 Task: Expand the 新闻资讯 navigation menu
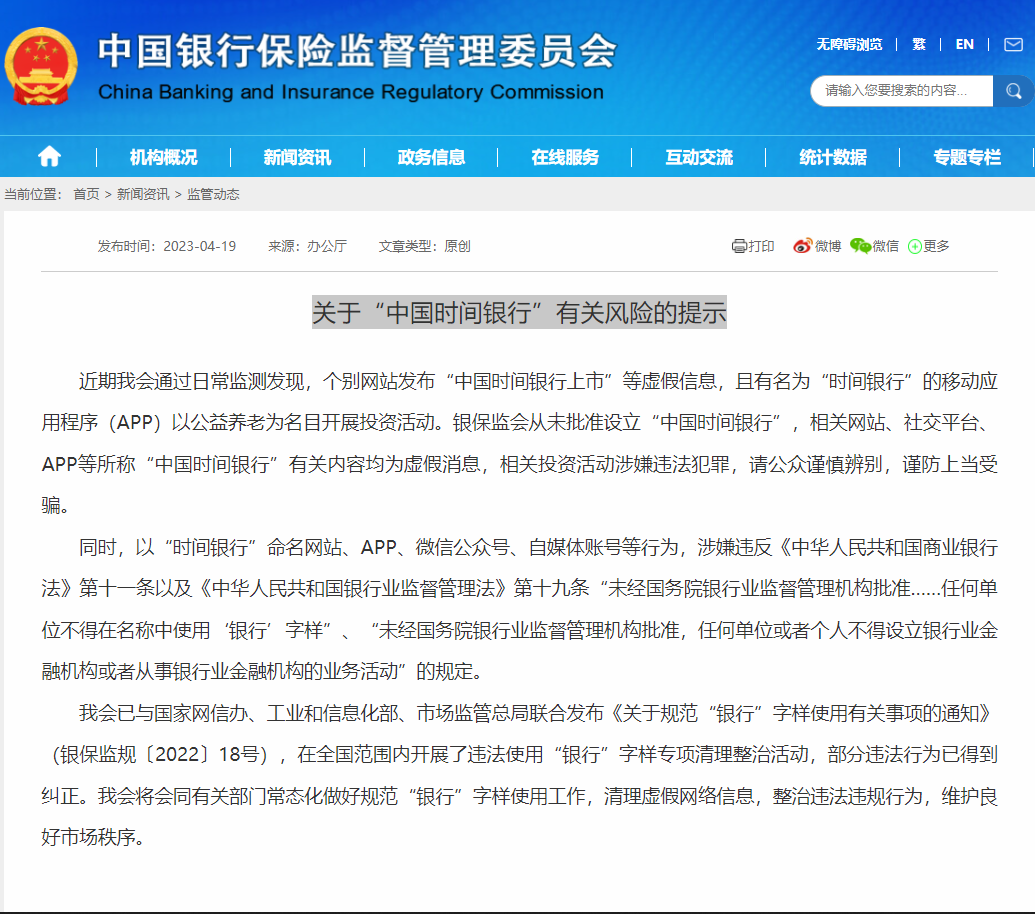click(297, 157)
